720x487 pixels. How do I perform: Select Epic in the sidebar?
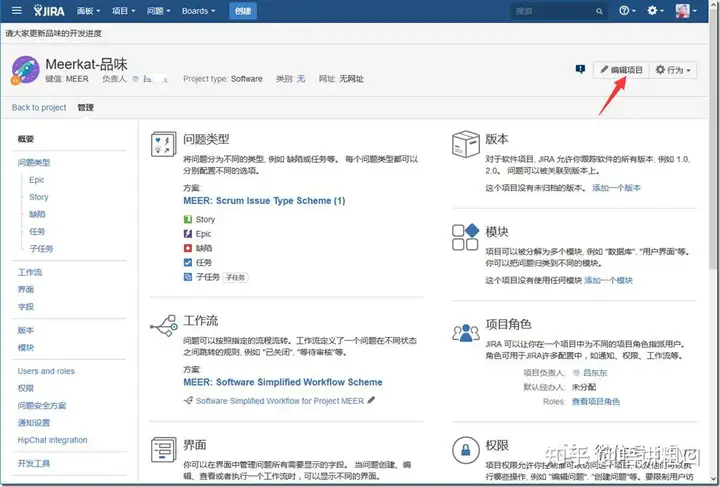(x=37, y=180)
